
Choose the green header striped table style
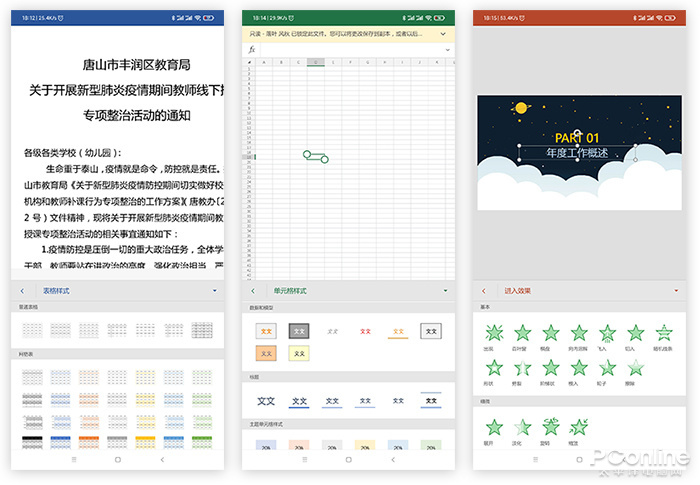pos(203,442)
